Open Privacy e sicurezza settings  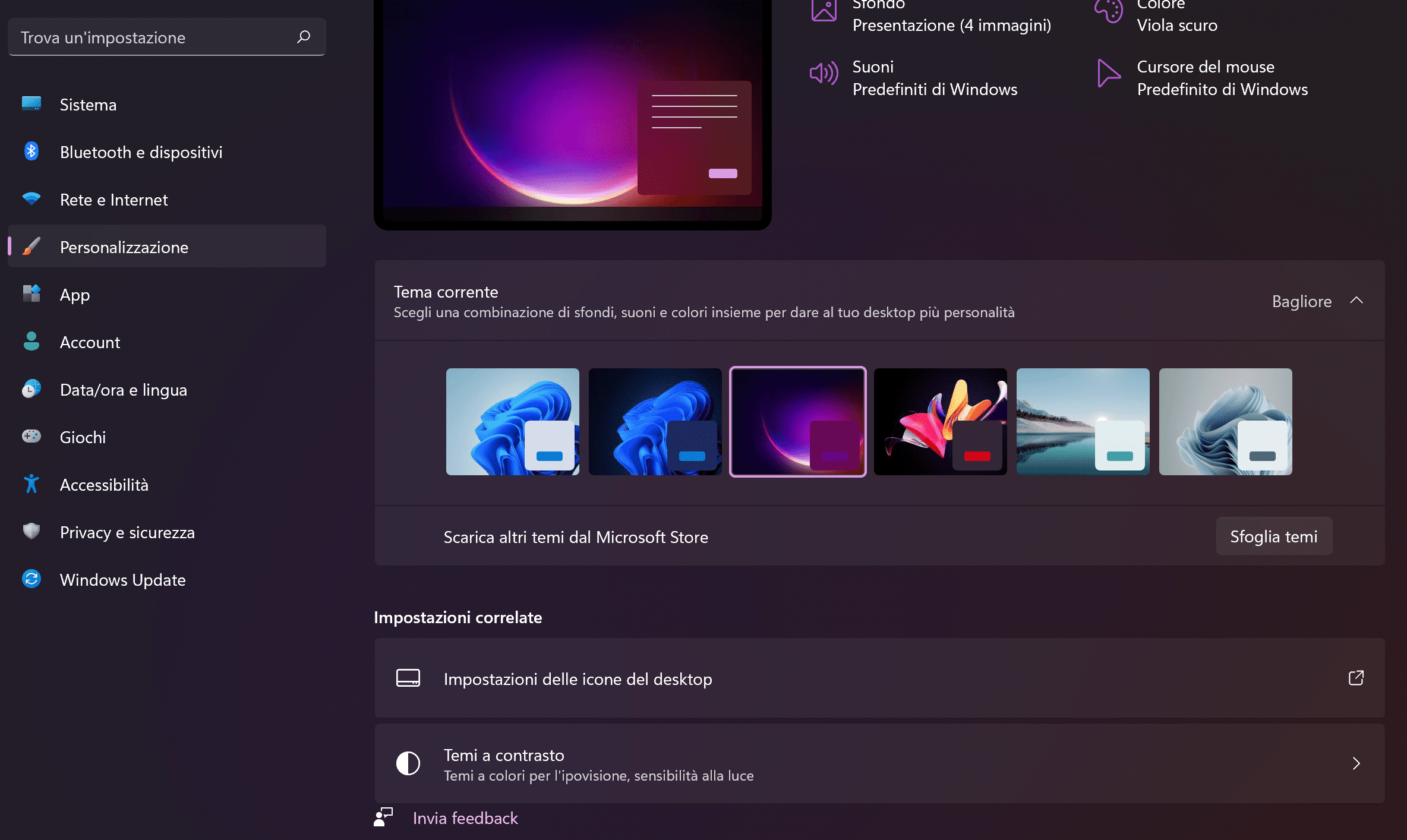coord(167,532)
